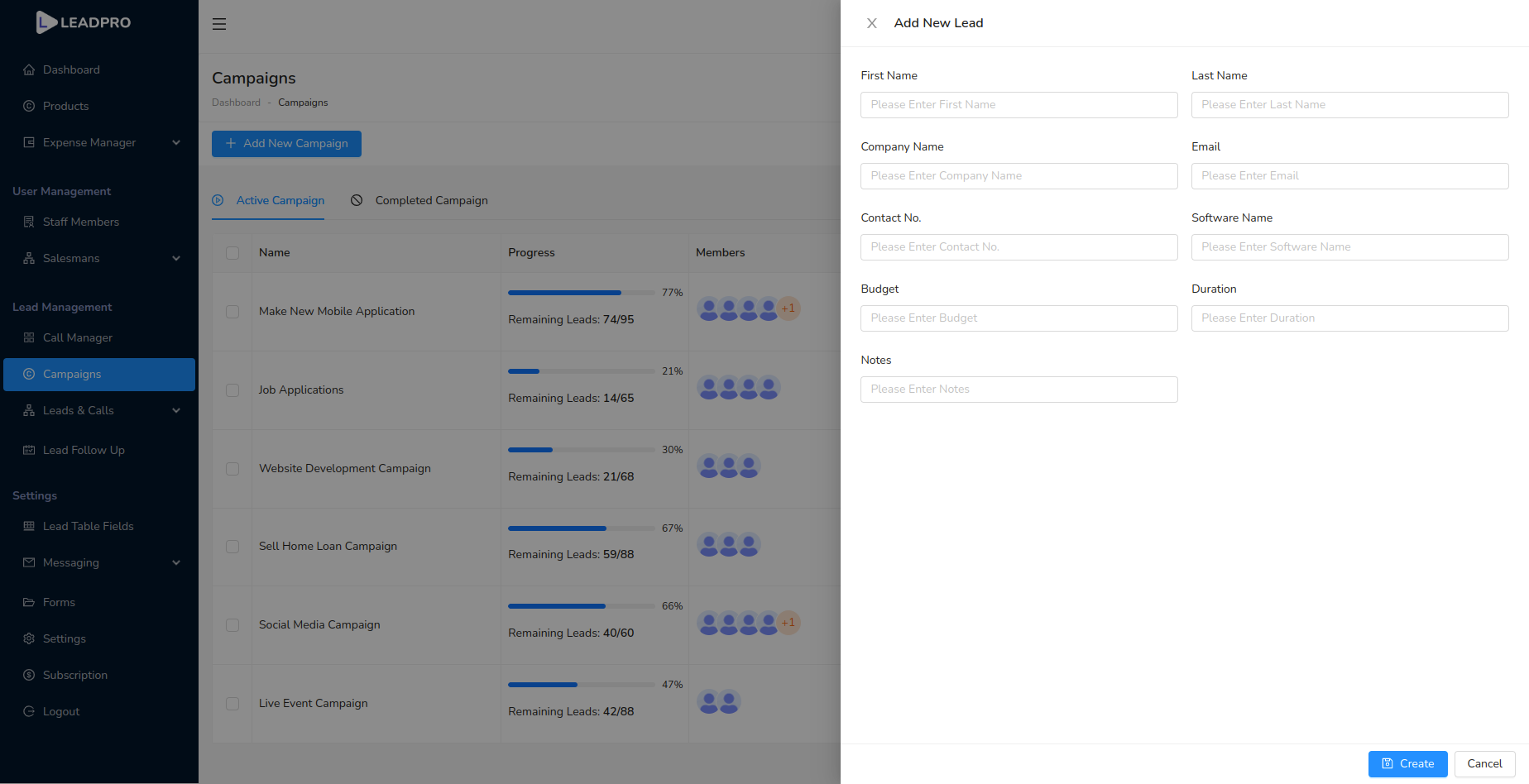The height and width of the screenshot is (784, 1529).
Task: Click the Please Enter Budget field
Action: coord(1019,318)
